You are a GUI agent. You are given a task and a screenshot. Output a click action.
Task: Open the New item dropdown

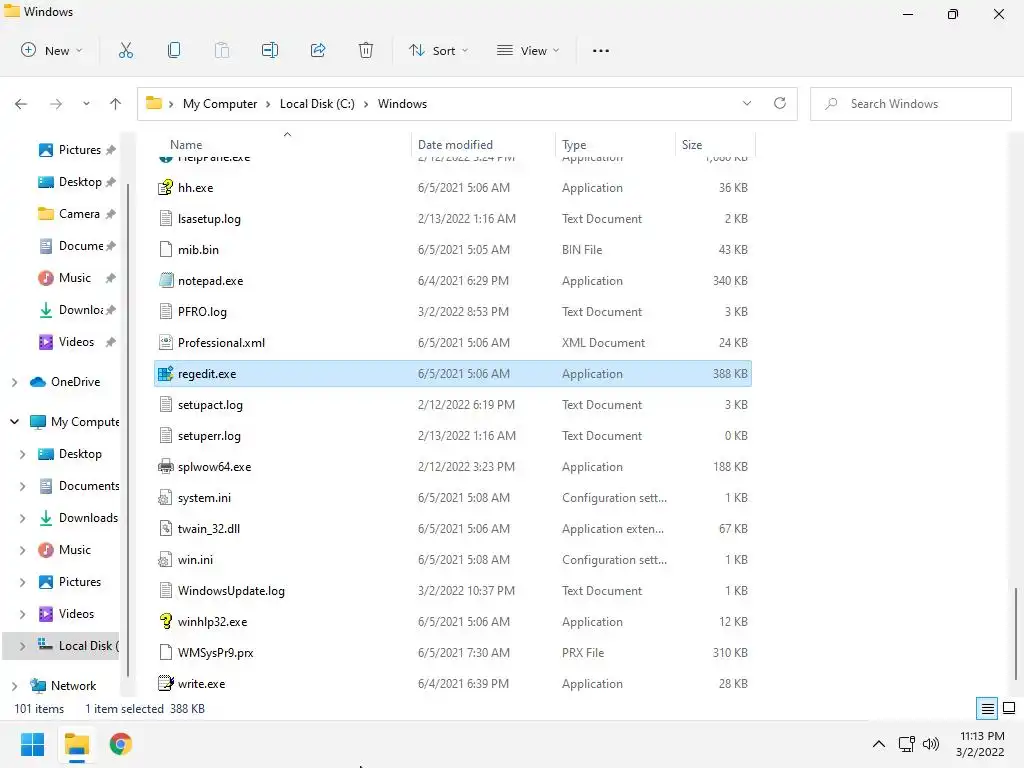[x=52, y=50]
